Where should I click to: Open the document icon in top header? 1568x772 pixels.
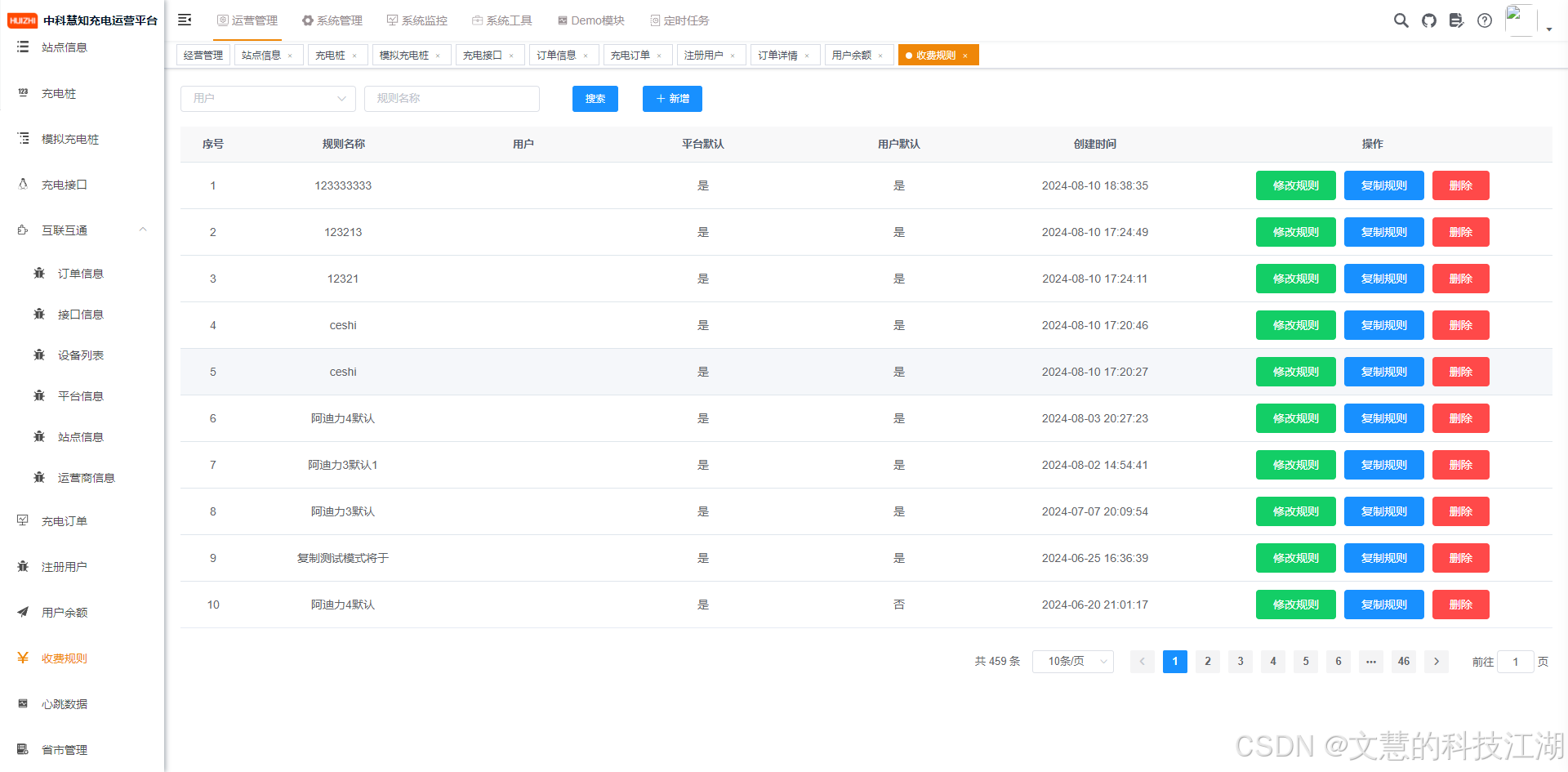click(x=1456, y=20)
